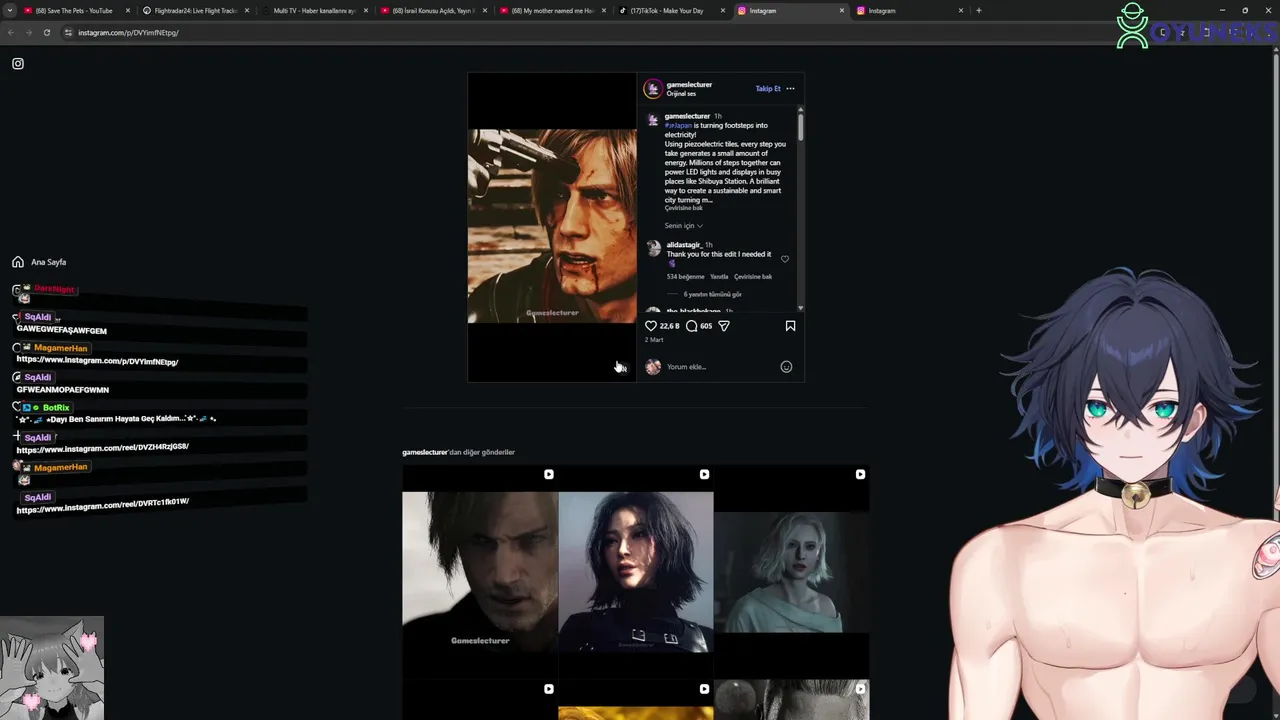Viewport: 1280px width, 720px height.
Task: Save the post with bookmark icon
Action: coord(790,326)
